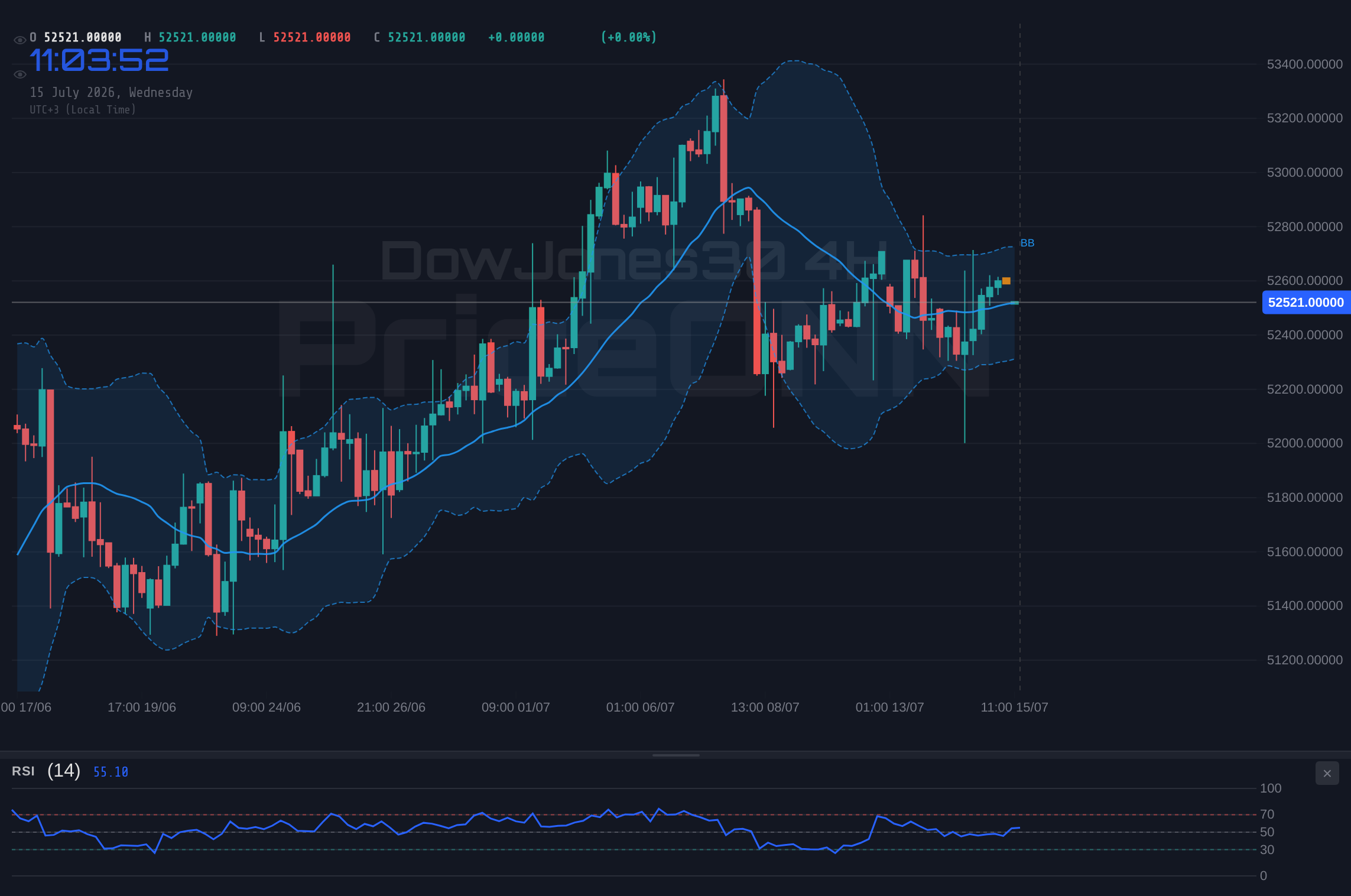Click the date 15 July 2026, Wednesday
This screenshot has width=1351, height=896.
111,93
